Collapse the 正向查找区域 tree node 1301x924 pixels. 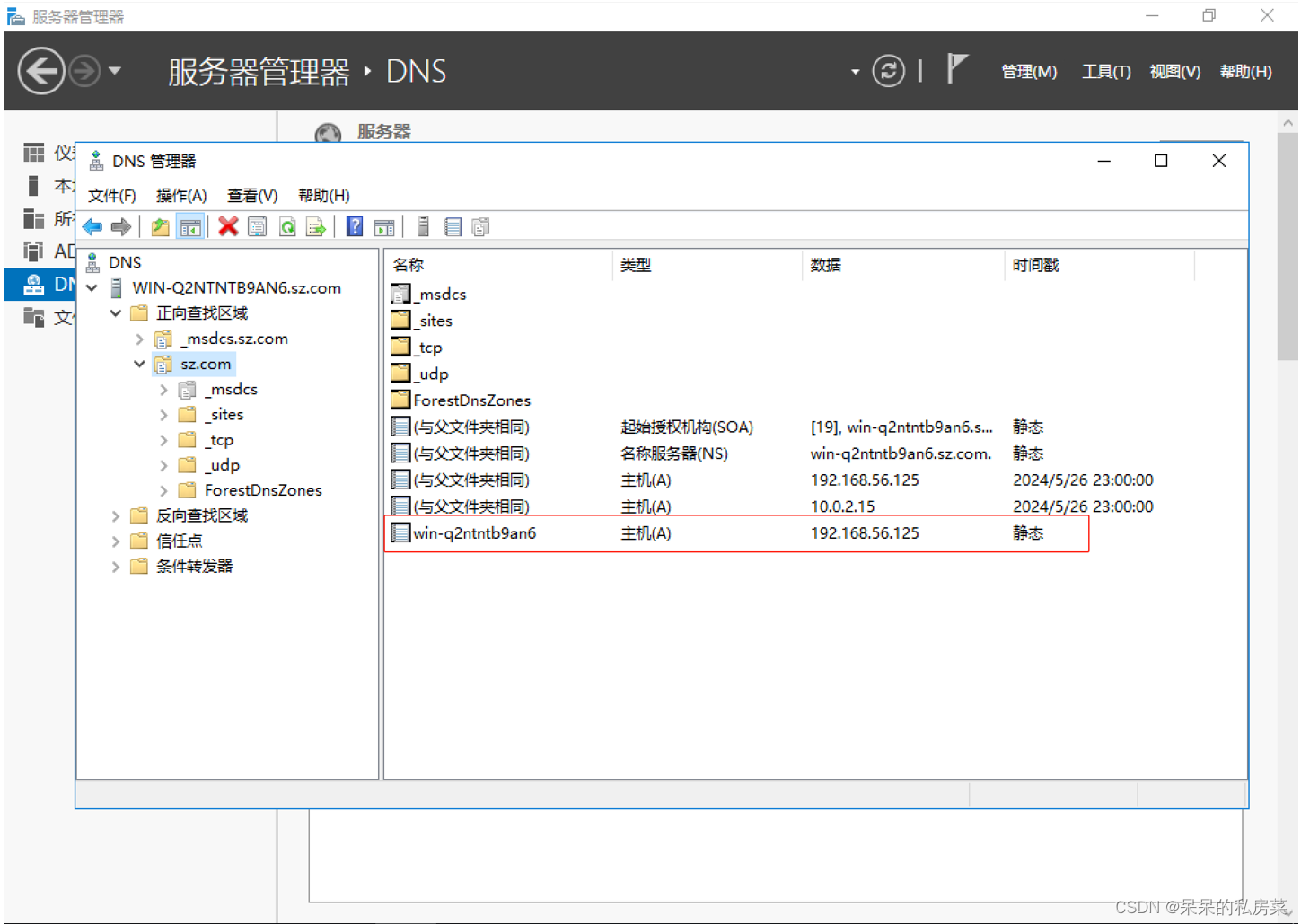116,313
